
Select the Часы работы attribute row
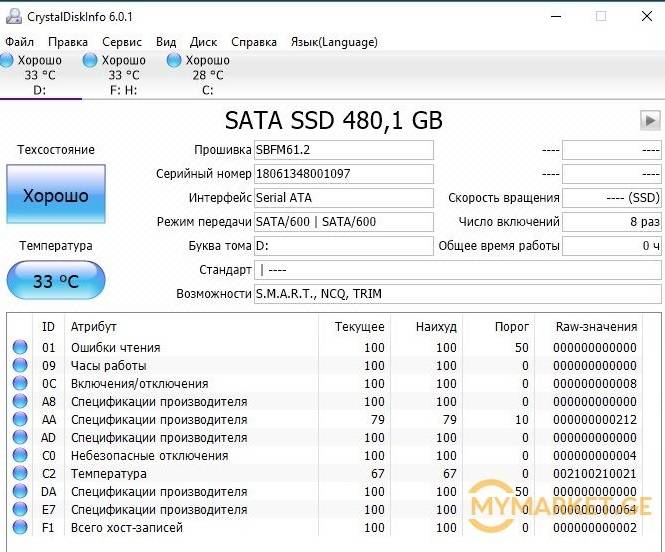325,365
